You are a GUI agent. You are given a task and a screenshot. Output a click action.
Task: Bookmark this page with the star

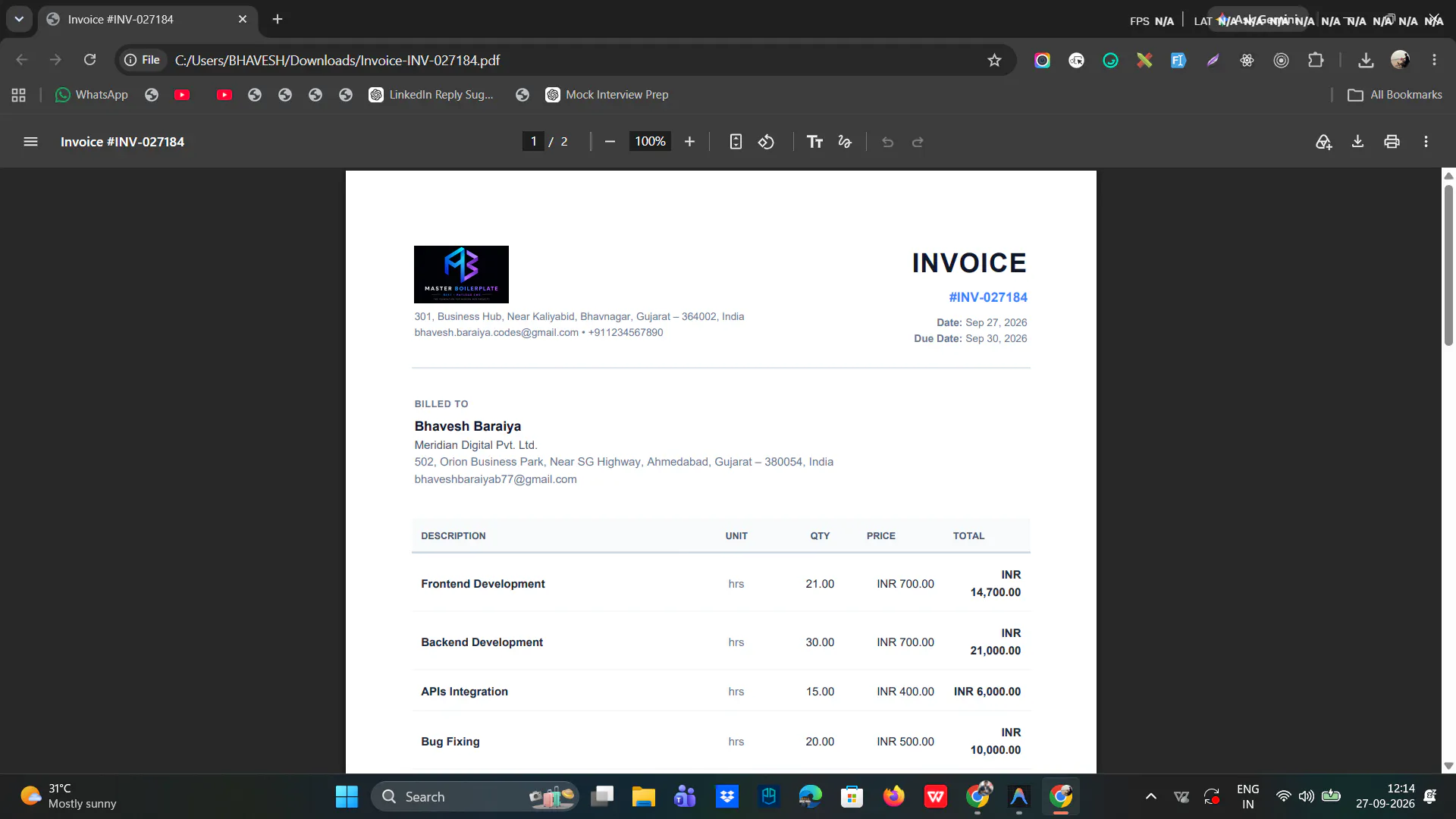pos(994,60)
